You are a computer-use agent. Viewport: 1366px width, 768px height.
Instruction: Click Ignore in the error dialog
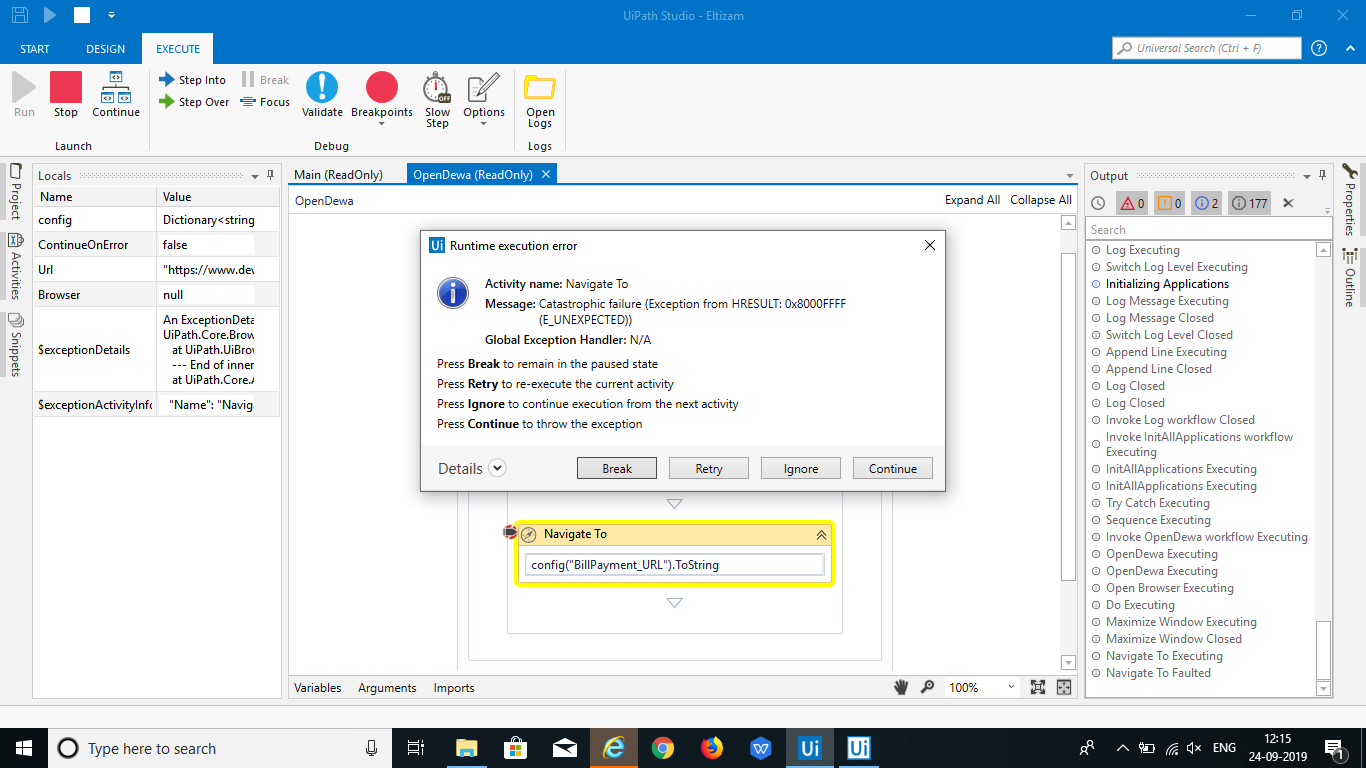pyautogui.click(x=801, y=469)
